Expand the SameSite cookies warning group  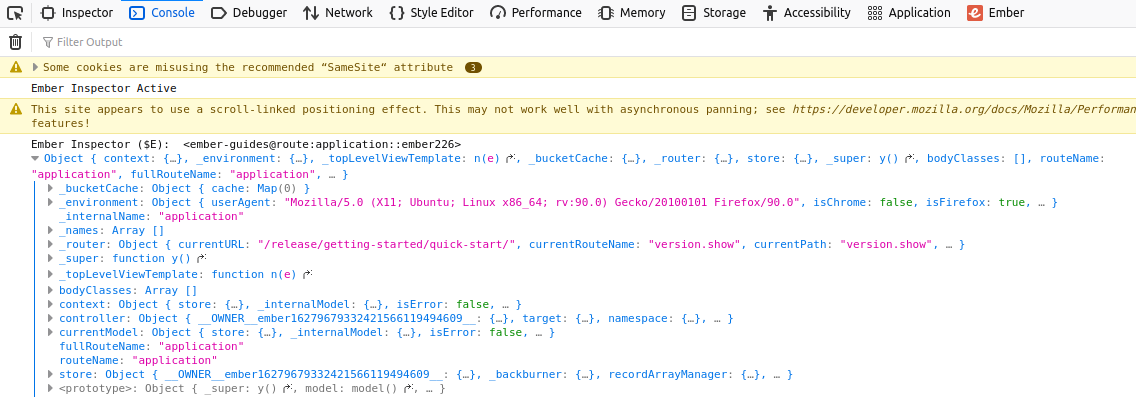(36, 67)
